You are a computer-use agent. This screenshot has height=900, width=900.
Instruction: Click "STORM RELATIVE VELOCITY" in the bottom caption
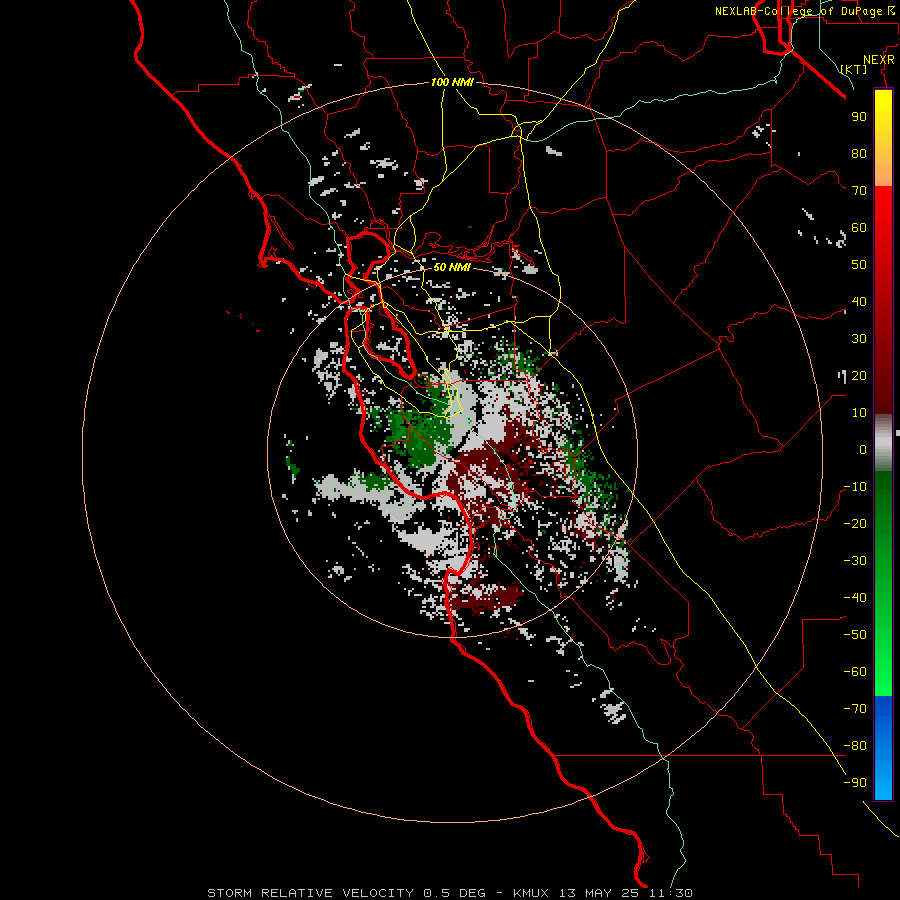[x=310, y=893]
